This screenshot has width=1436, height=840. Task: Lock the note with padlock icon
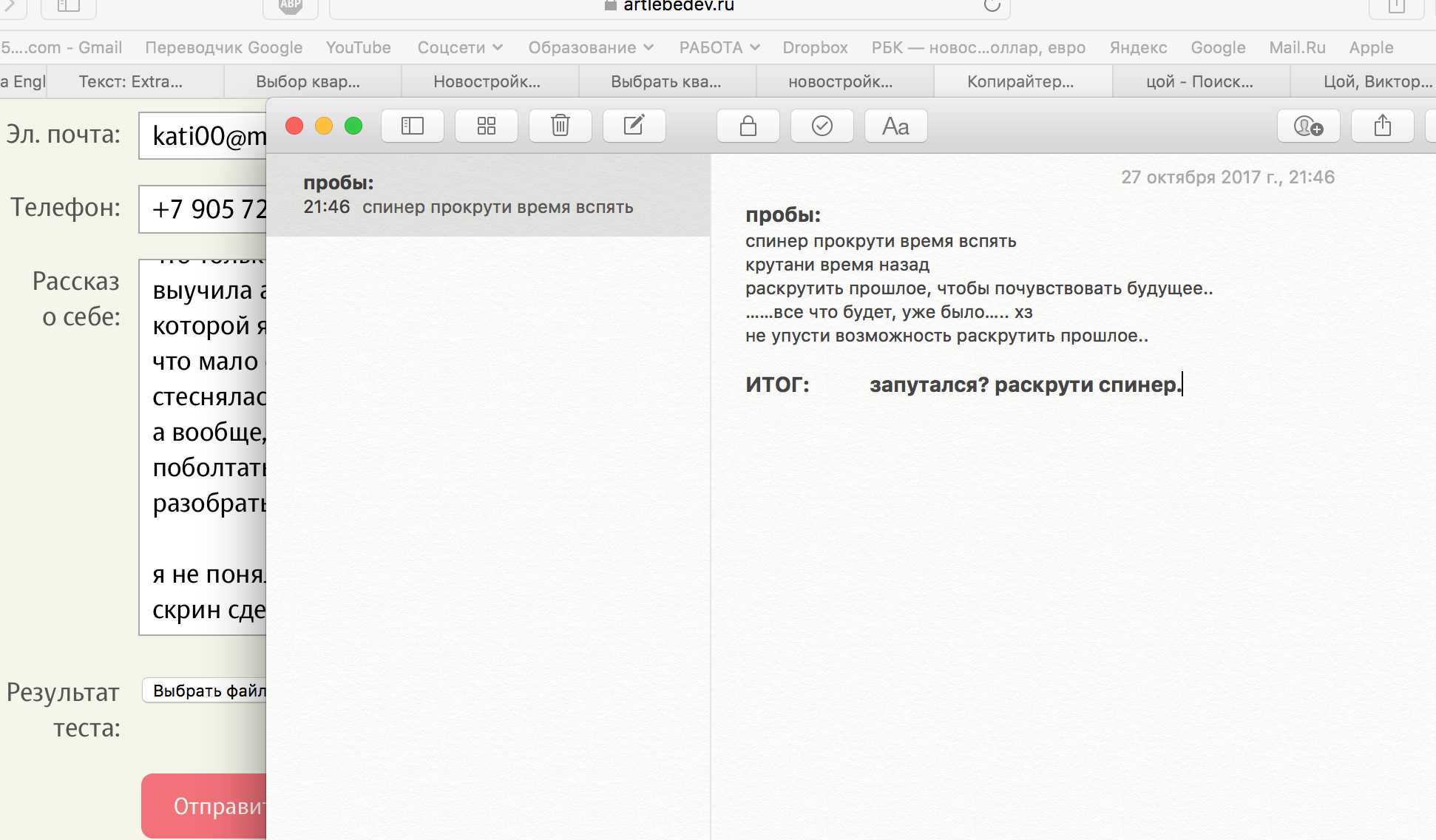tap(748, 126)
